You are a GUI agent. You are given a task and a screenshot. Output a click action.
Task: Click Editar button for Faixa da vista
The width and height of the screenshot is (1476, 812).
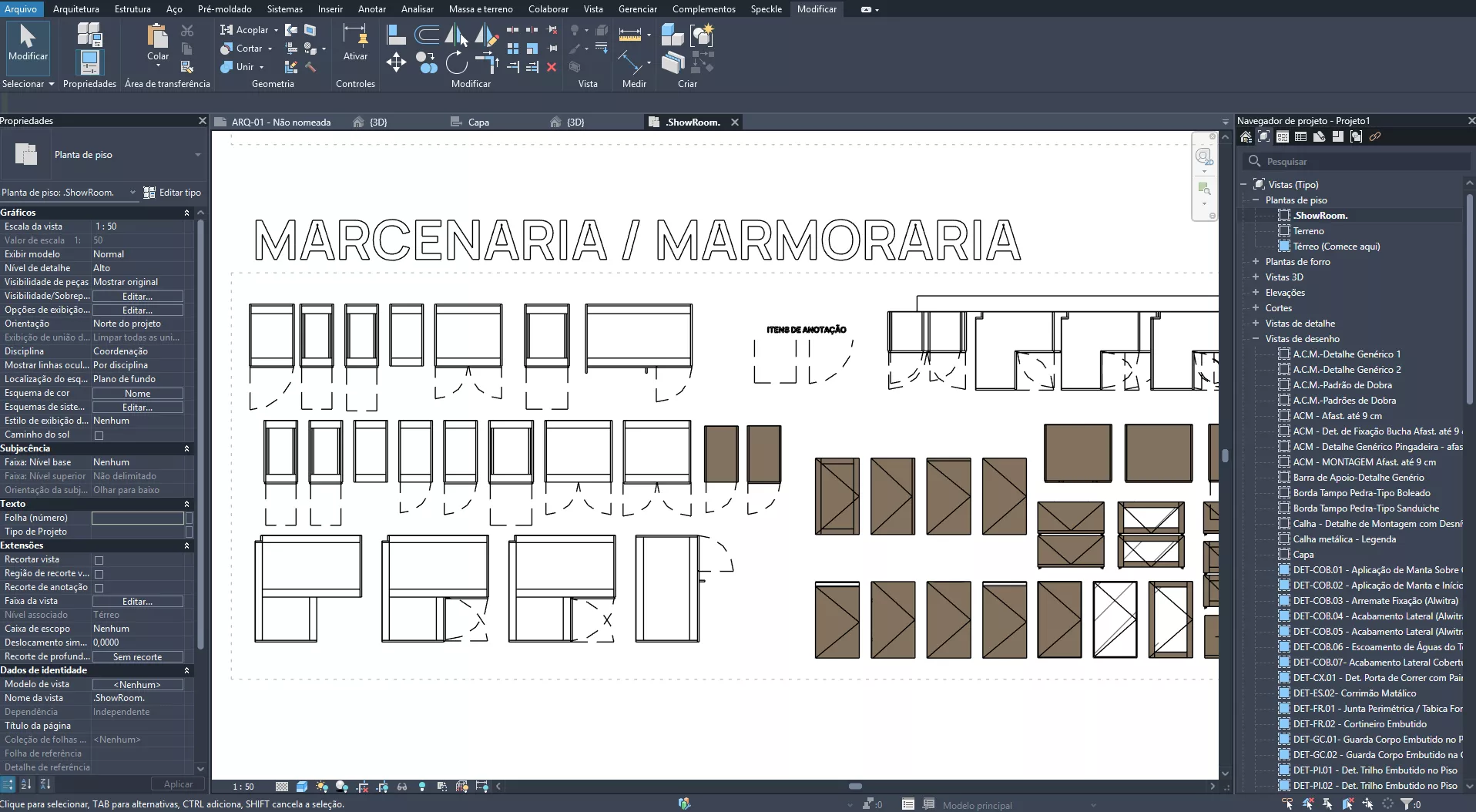click(x=137, y=602)
